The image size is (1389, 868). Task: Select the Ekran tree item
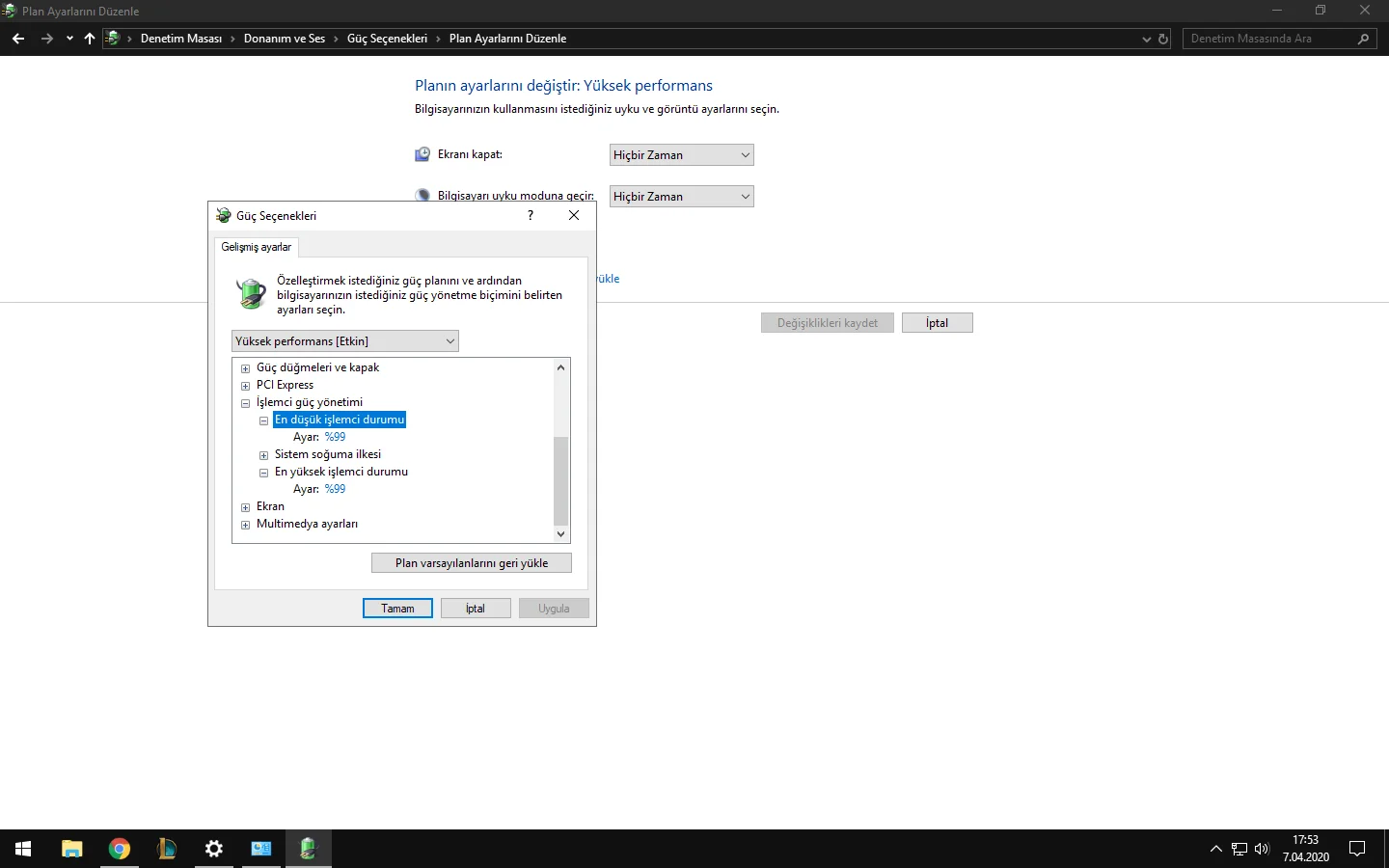coord(270,506)
